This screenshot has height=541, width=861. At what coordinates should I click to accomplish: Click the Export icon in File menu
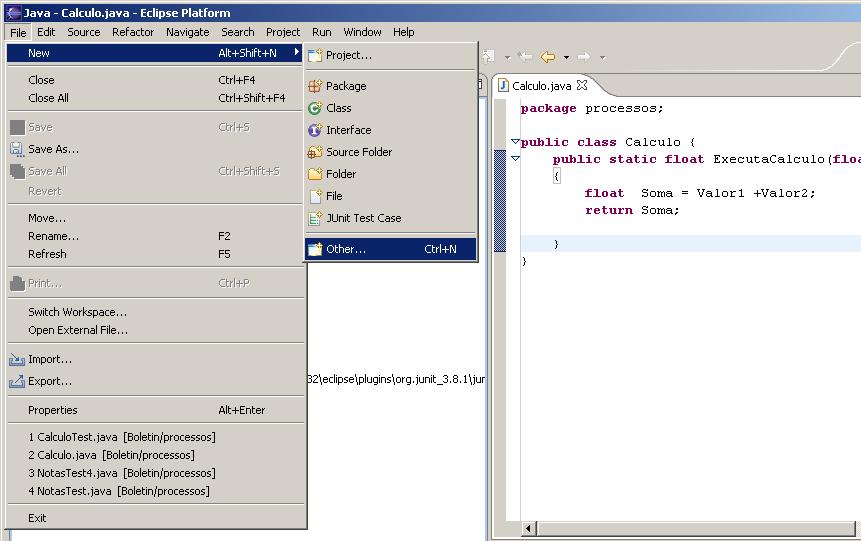(17, 381)
